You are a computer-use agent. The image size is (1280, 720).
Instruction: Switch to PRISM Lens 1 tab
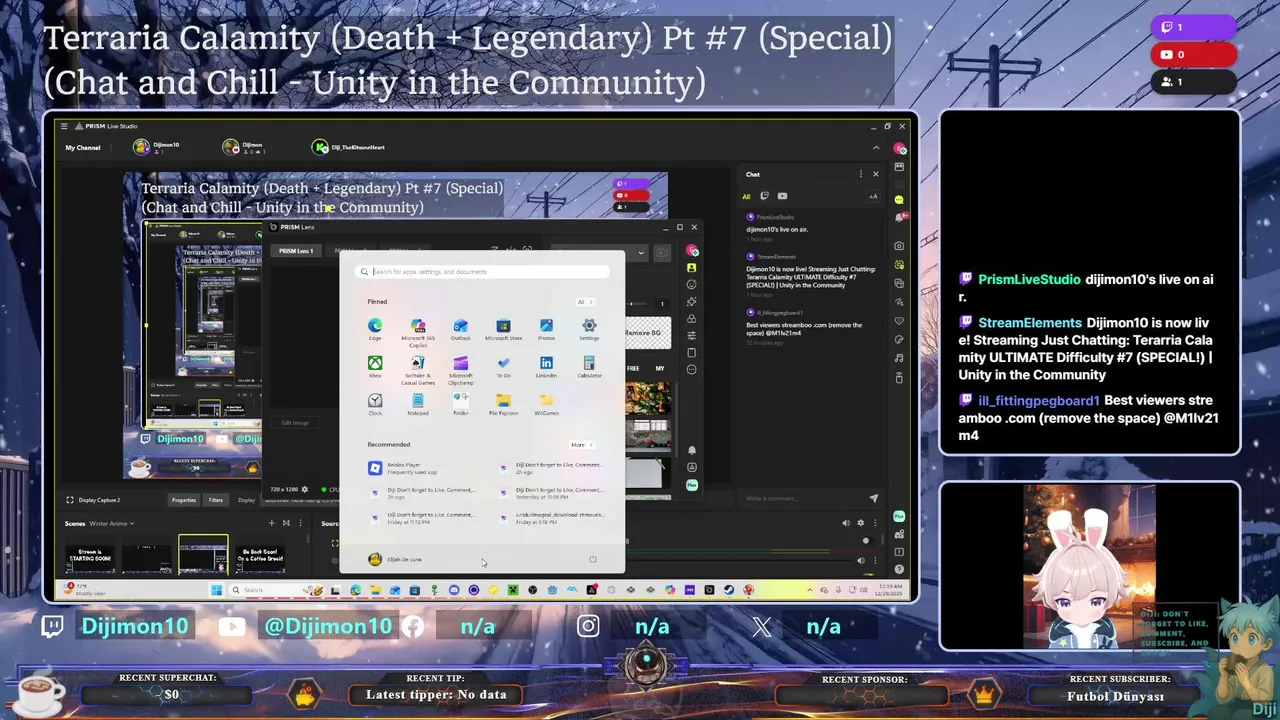[296, 251]
